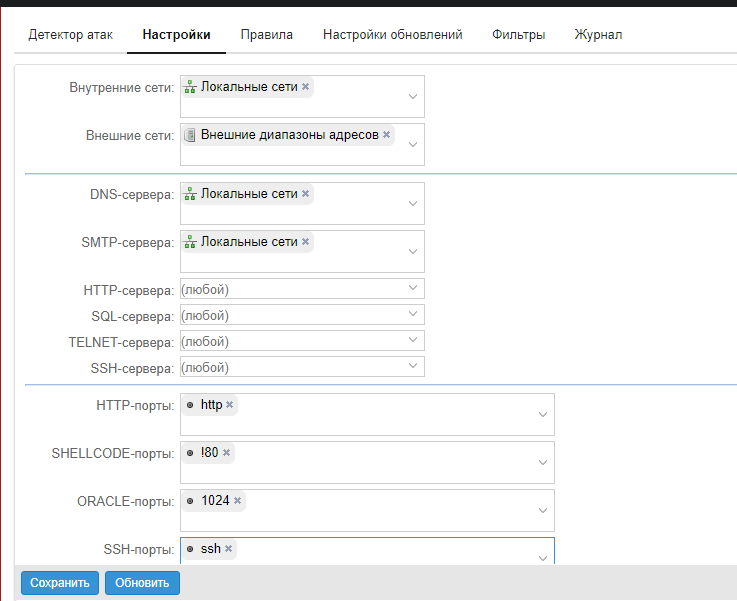The width and height of the screenshot is (737, 601).
Task: Remove http tag from HTTP-порты
Action: (x=229, y=405)
